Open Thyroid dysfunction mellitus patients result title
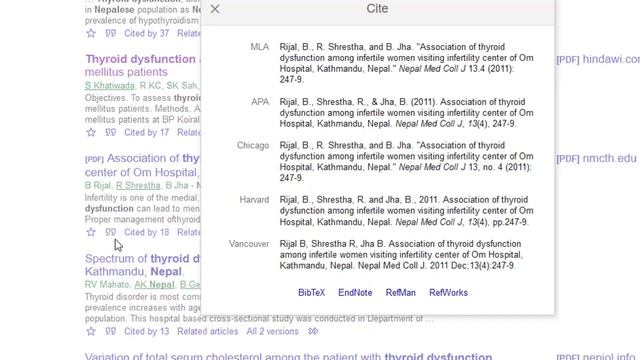The width and height of the screenshot is (640, 360). point(143,65)
